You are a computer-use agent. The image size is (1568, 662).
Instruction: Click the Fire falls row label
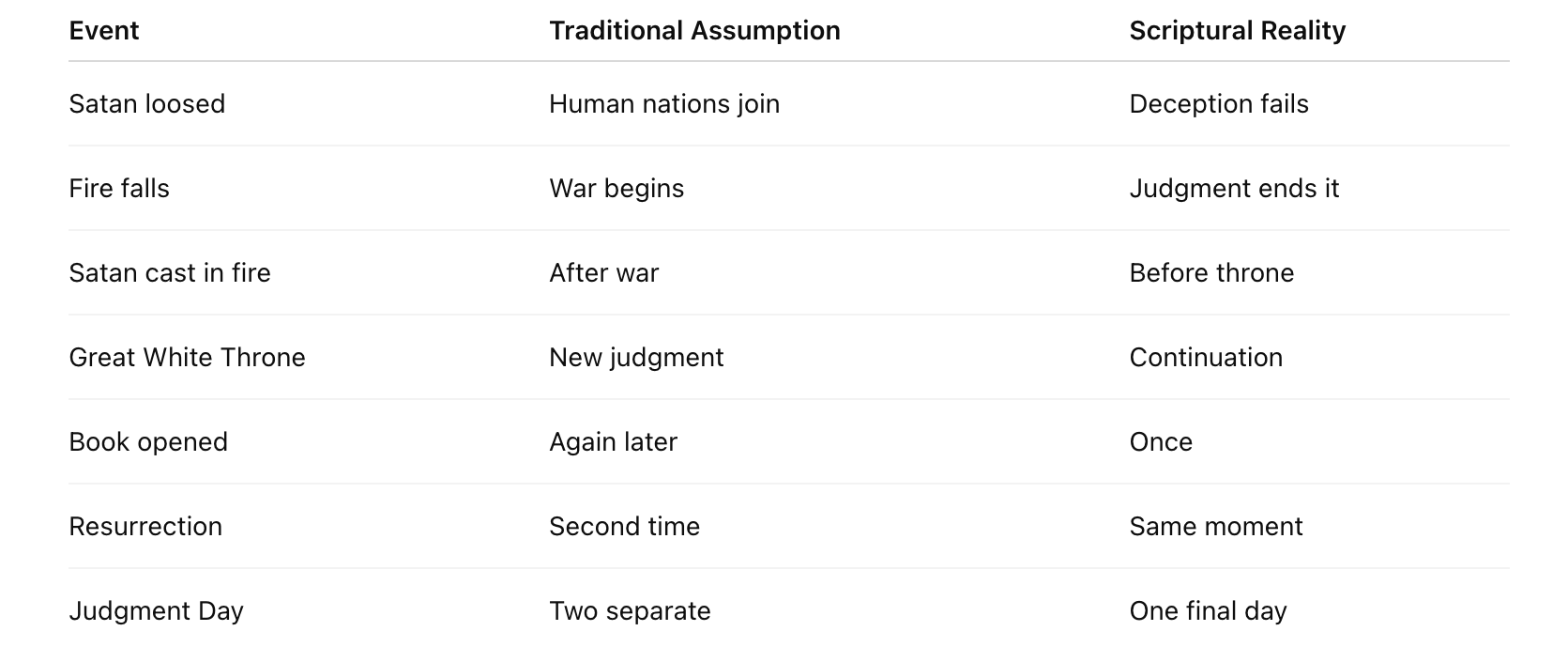click(119, 189)
